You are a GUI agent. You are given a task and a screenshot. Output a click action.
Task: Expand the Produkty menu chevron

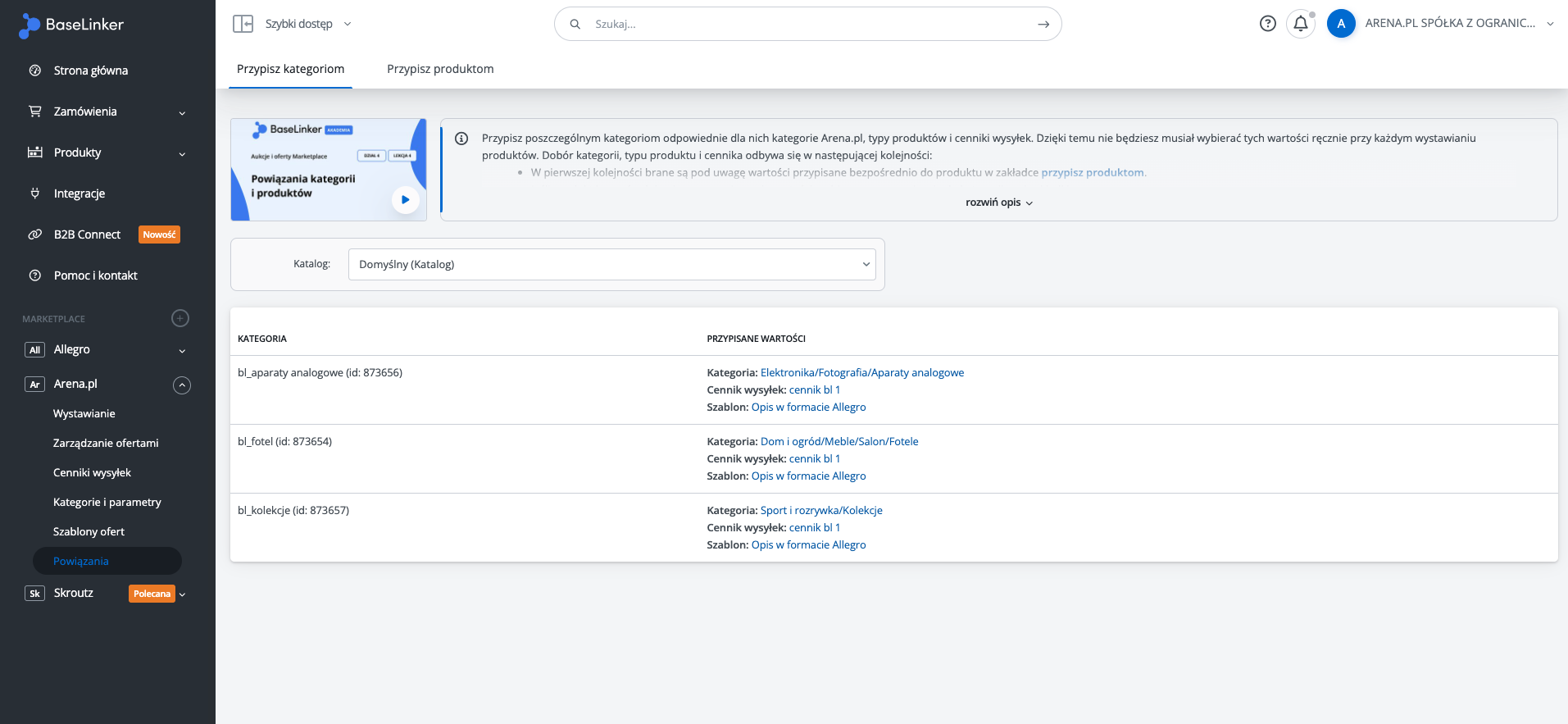pos(182,154)
